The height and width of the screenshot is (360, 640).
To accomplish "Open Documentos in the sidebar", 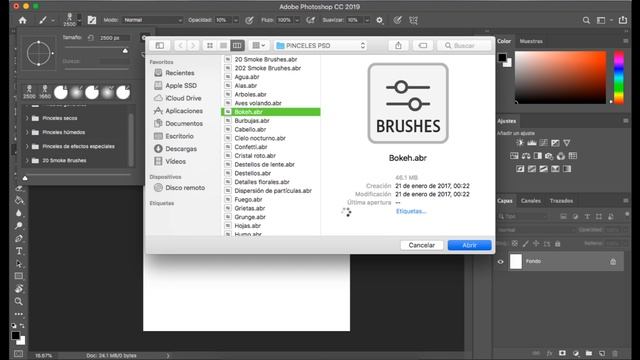I will [184, 123].
